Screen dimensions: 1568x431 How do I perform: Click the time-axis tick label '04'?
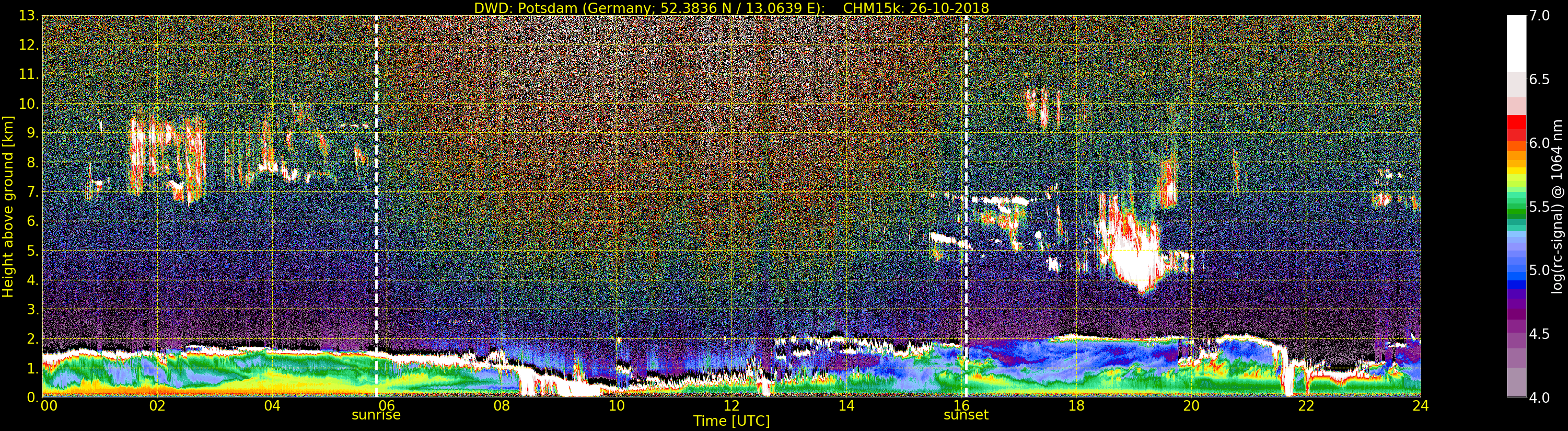(x=272, y=406)
